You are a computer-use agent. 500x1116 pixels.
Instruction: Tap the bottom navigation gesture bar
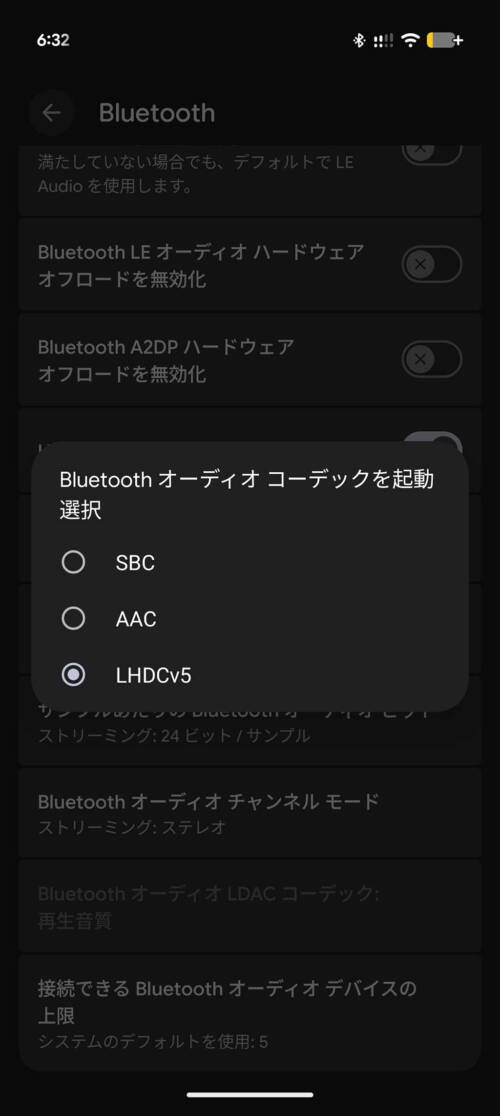click(x=250, y=1095)
